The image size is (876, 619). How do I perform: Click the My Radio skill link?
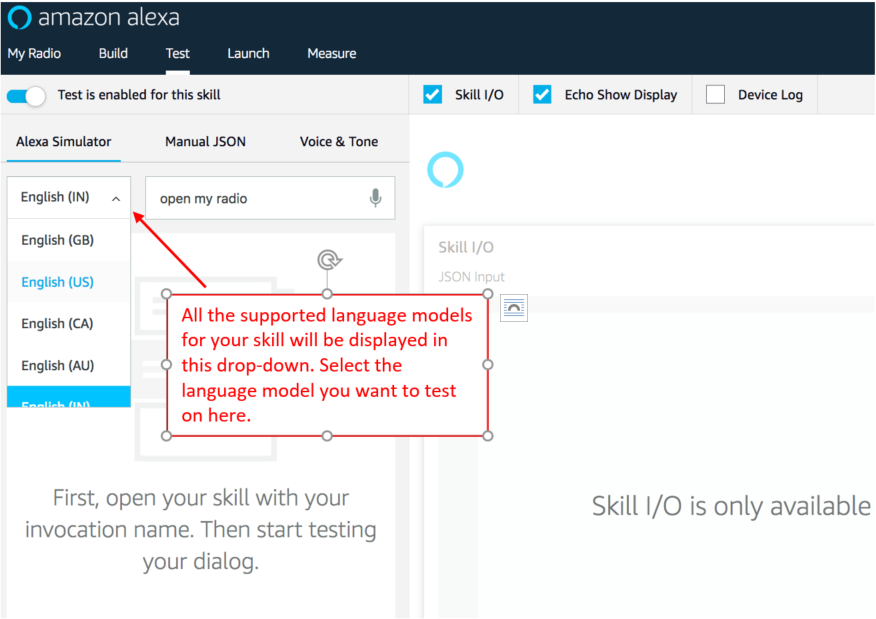[x=34, y=54]
